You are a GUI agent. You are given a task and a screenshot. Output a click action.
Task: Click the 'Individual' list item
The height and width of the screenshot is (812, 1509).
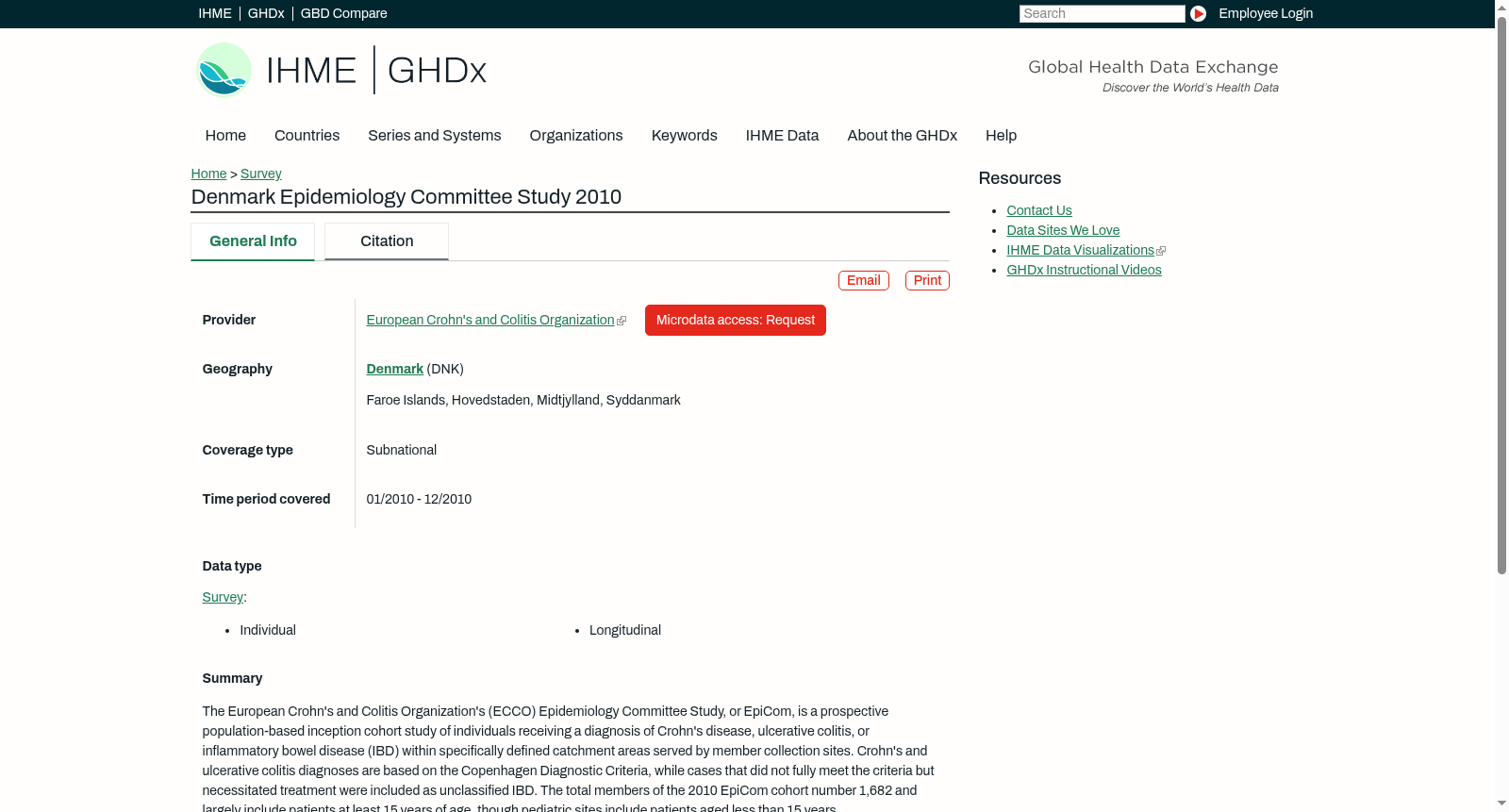coord(268,630)
